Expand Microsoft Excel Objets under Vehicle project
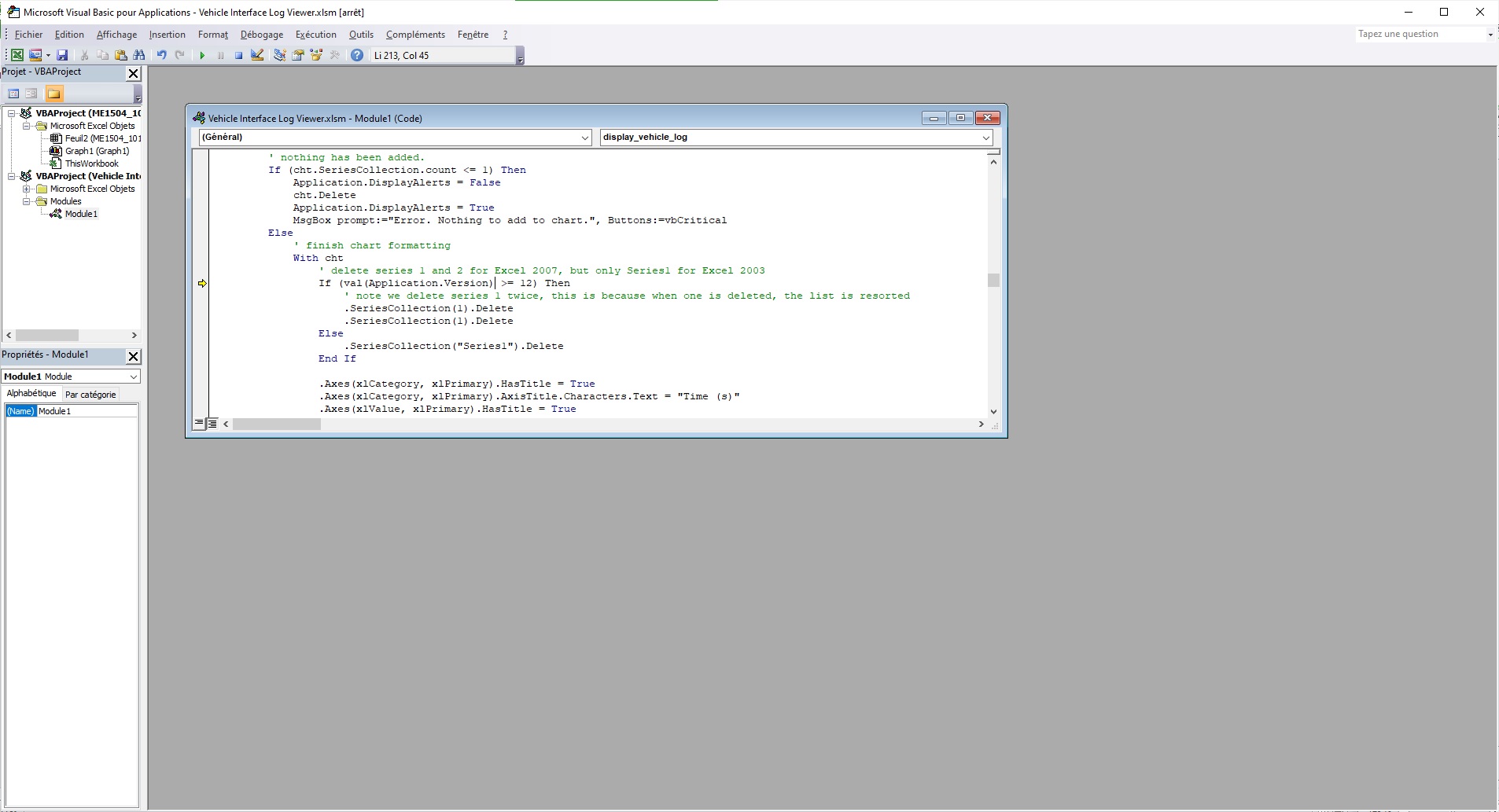The height and width of the screenshot is (812, 1499). click(x=27, y=189)
